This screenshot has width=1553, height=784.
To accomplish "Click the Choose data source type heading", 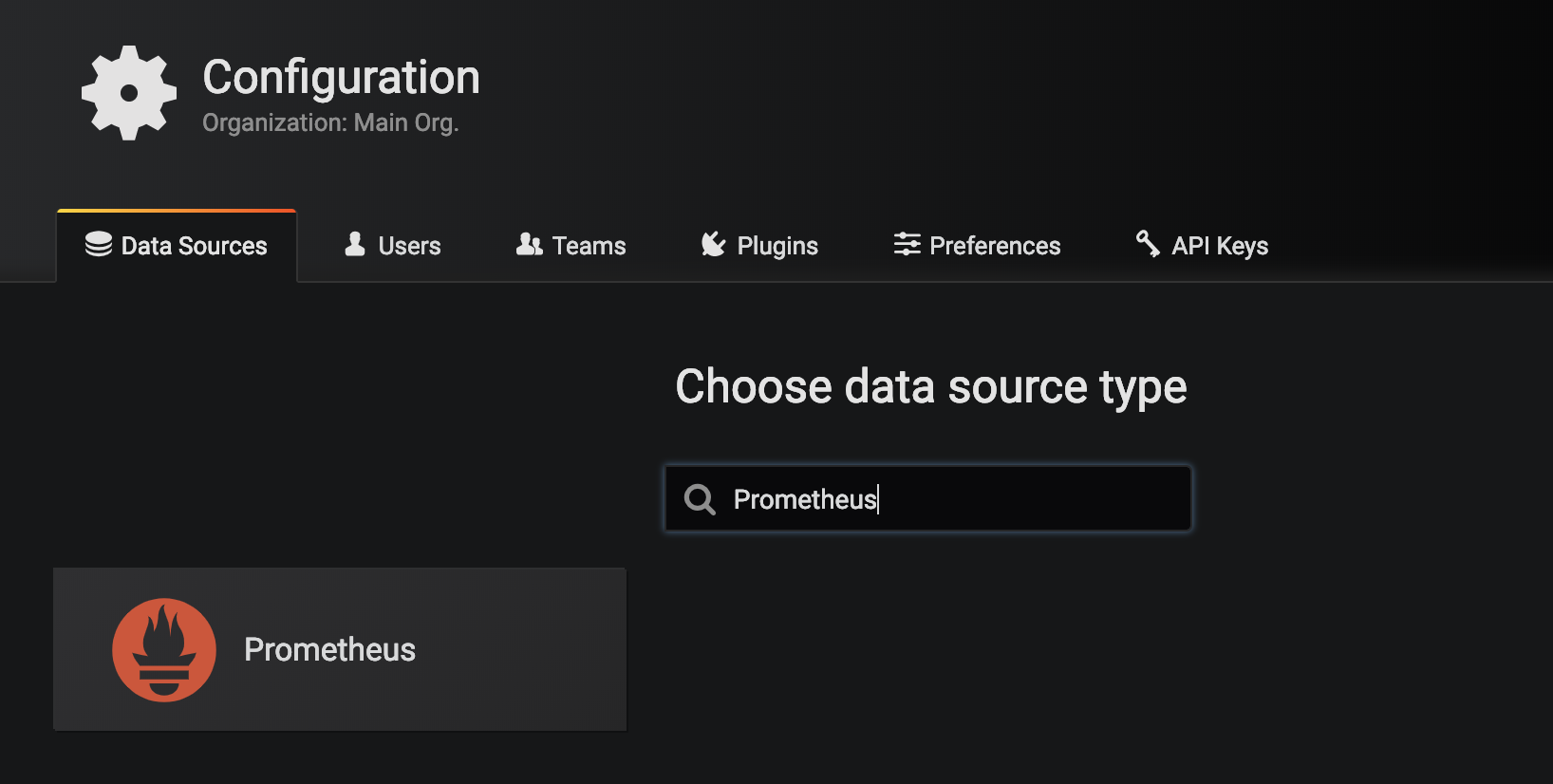I will click(931, 387).
